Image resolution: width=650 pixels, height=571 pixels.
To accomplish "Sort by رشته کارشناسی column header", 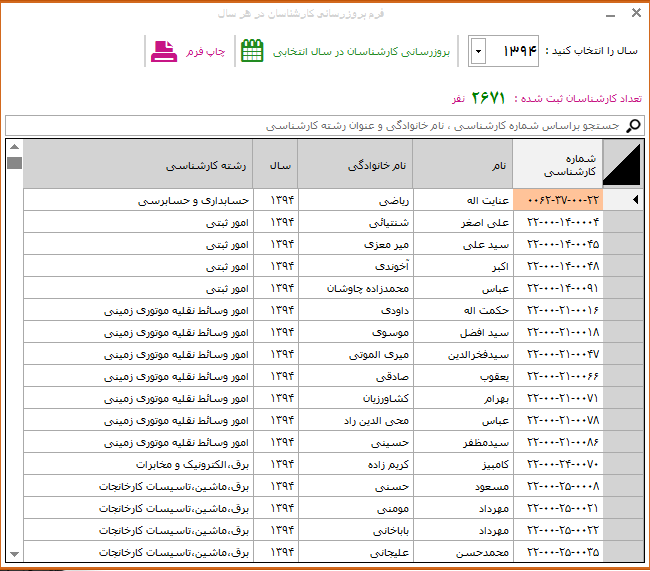I will pos(138,164).
